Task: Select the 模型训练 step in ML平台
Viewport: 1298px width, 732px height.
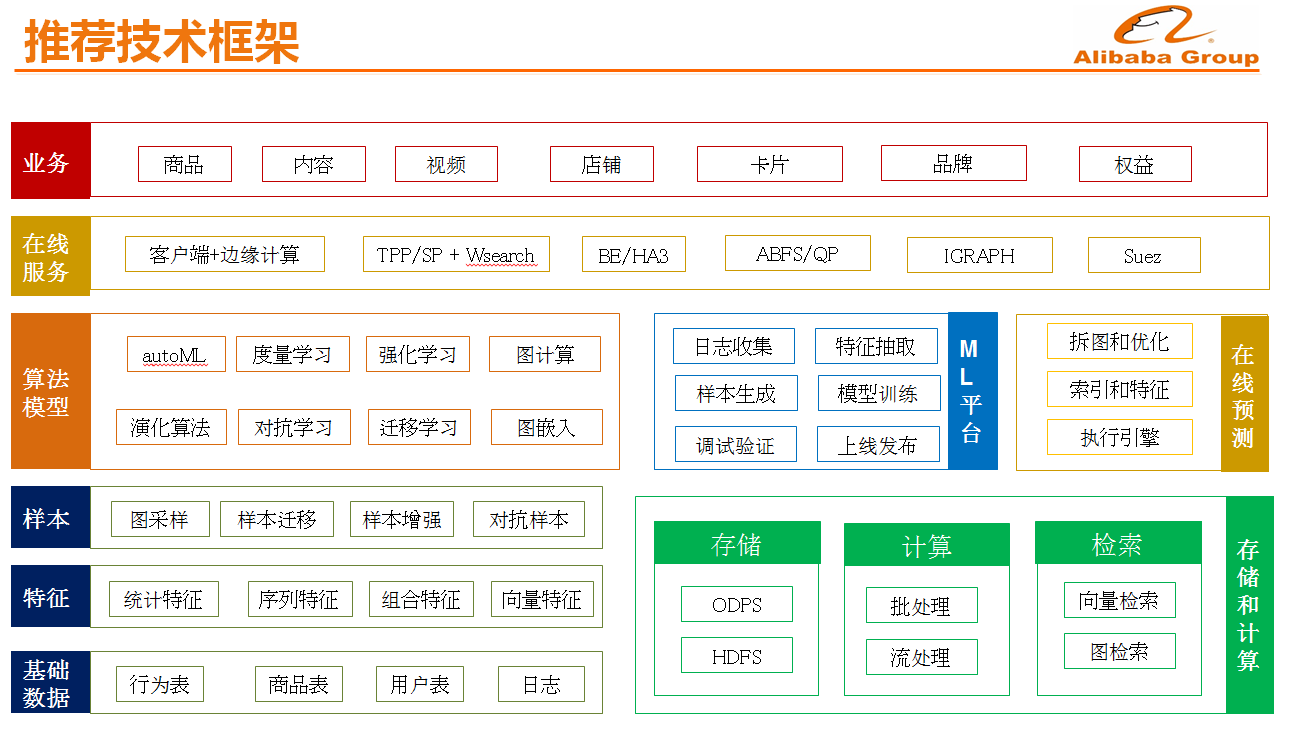Action: click(879, 393)
